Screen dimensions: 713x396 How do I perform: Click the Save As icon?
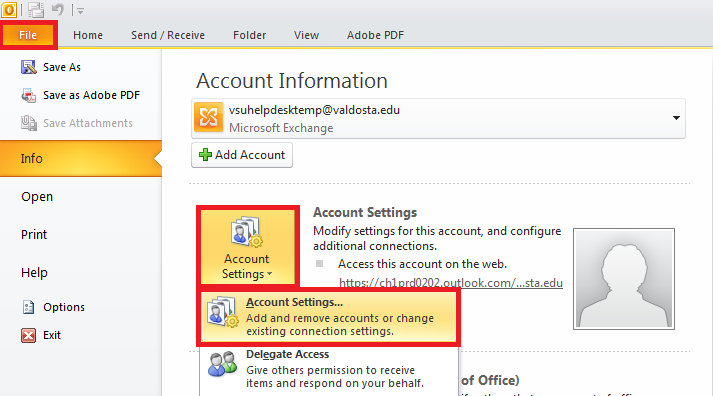29,67
